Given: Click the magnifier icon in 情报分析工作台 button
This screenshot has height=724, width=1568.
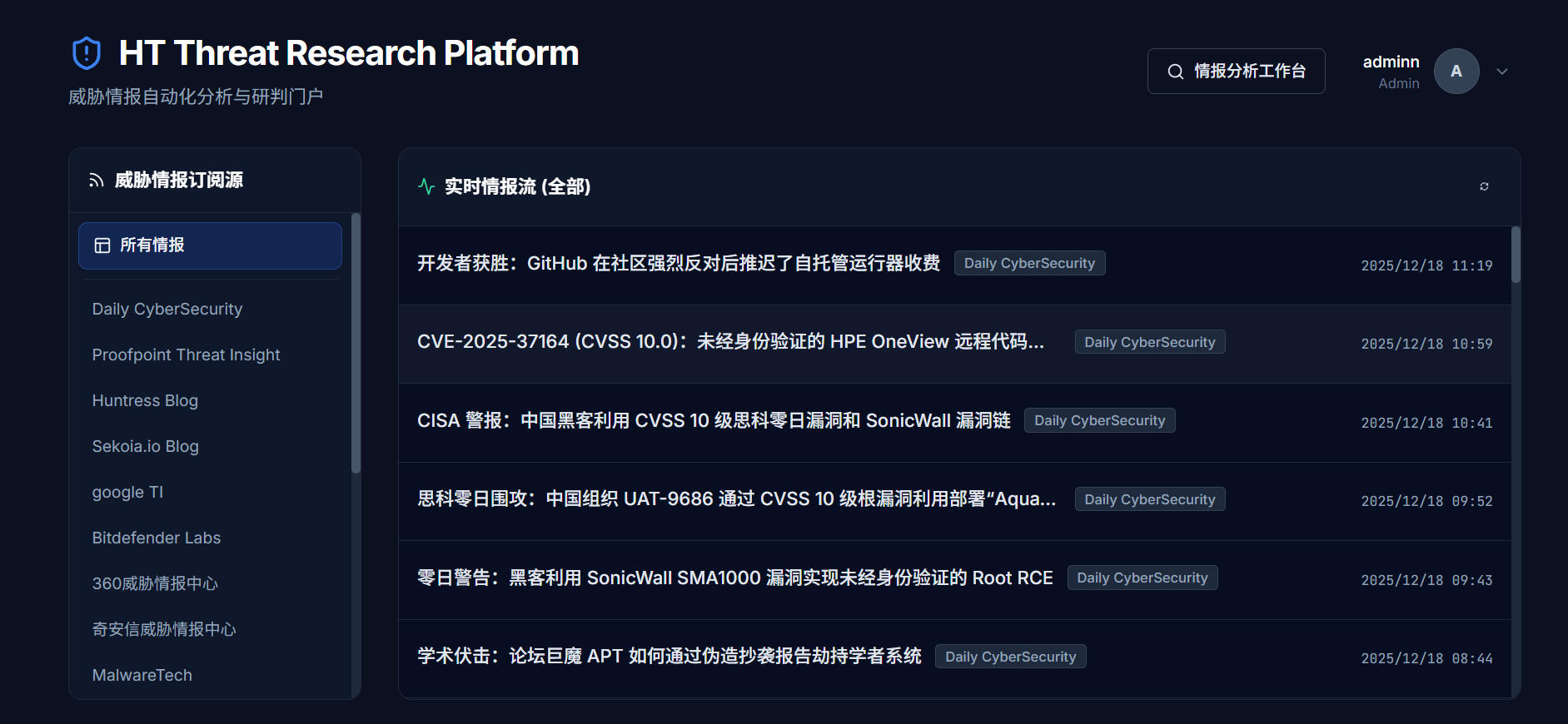Looking at the screenshot, I should click(1175, 72).
